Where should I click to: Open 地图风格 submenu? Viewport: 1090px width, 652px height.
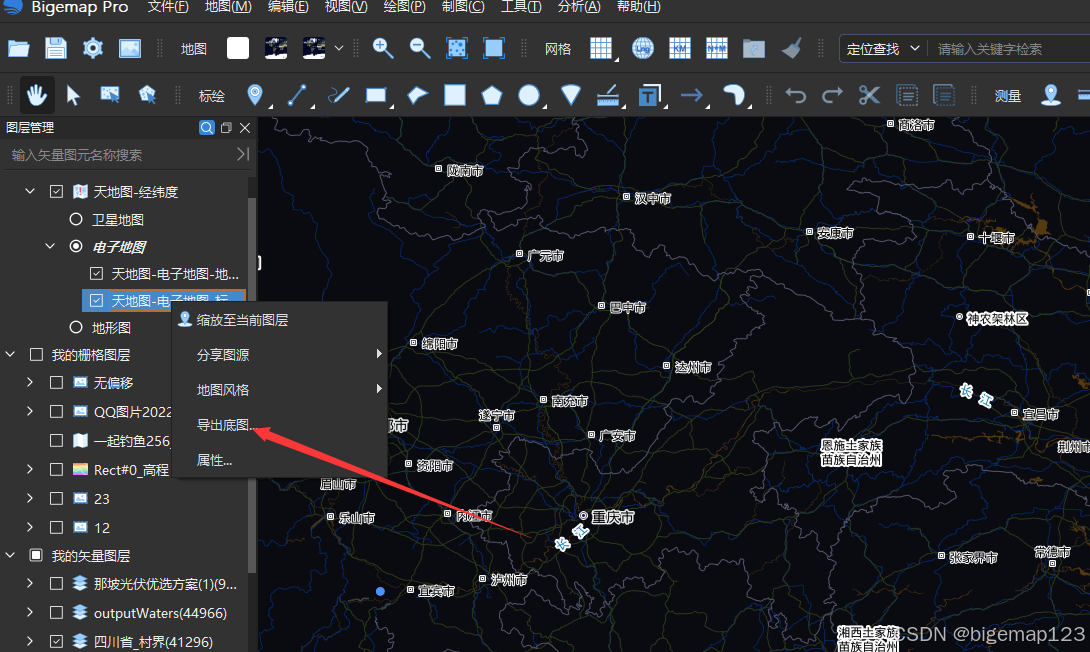point(279,390)
